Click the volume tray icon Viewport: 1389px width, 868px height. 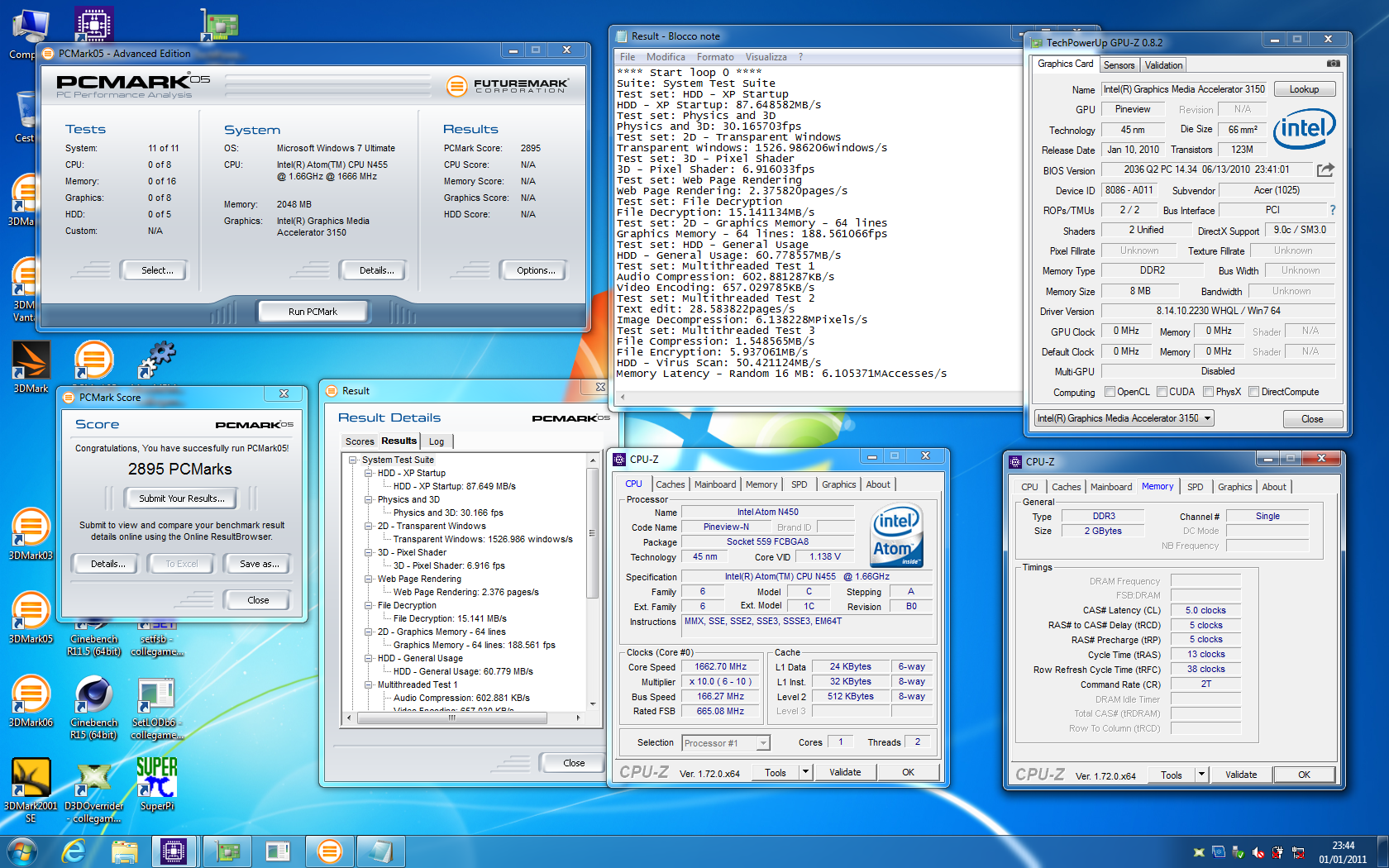[x=1258, y=852]
